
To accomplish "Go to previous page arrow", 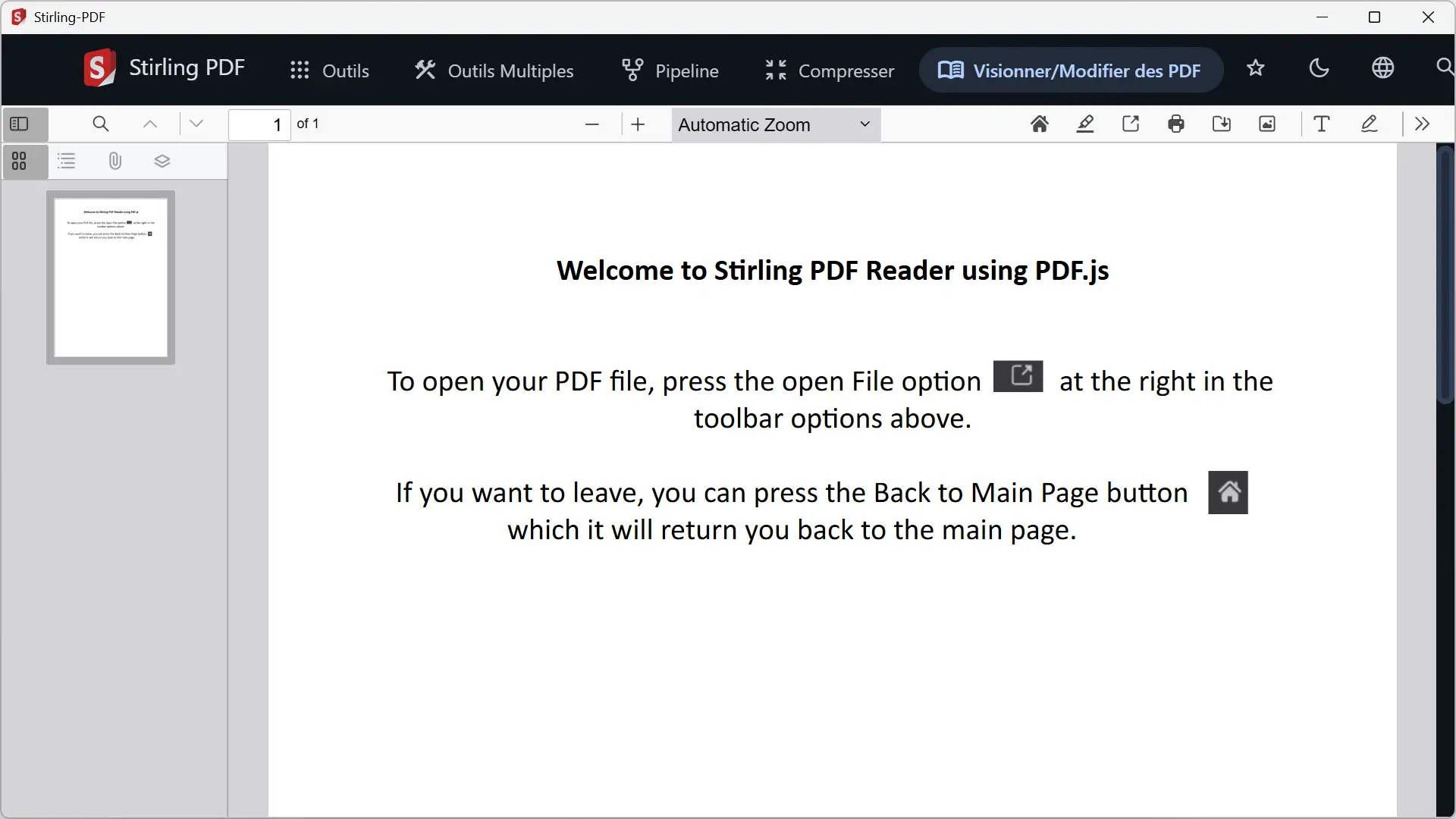I will coord(150,124).
